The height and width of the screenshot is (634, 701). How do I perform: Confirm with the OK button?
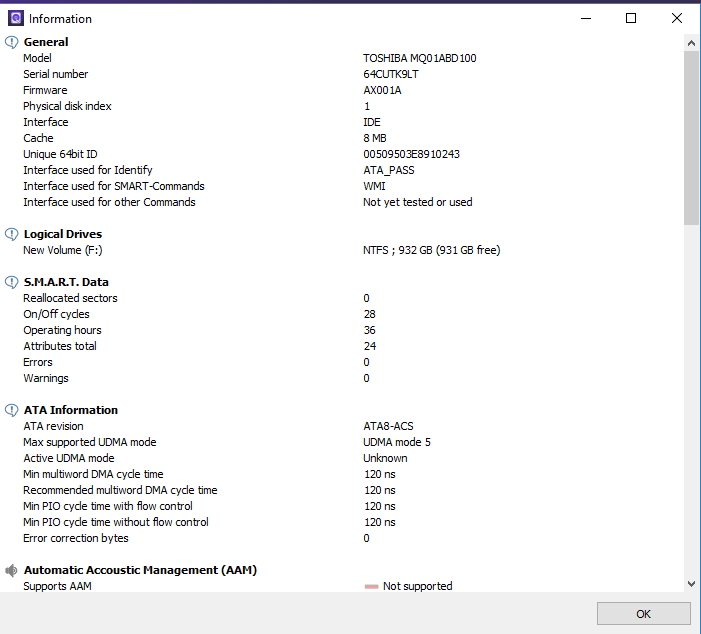[643, 614]
